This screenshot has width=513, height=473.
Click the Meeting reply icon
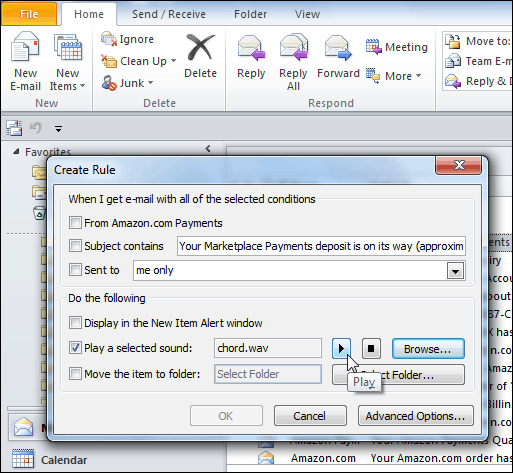pyautogui.click(x=373, y=47)
